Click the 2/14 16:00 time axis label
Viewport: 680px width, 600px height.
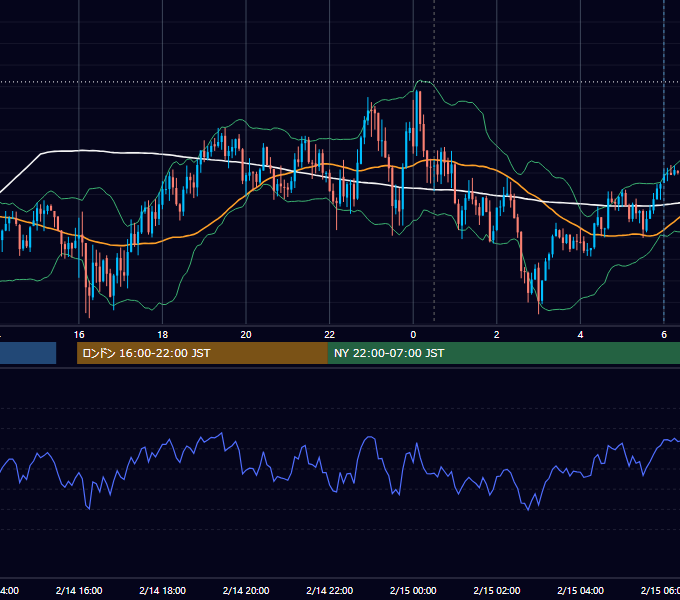tap(79, 590)
